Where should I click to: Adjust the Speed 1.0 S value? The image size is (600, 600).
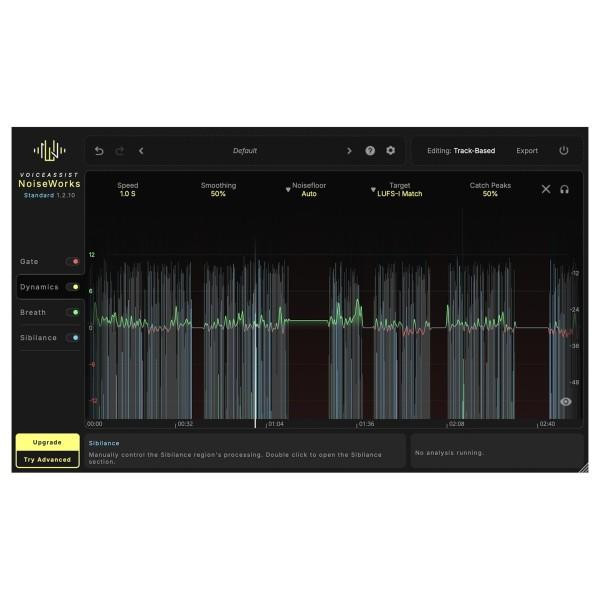click(x=127, y=194)
